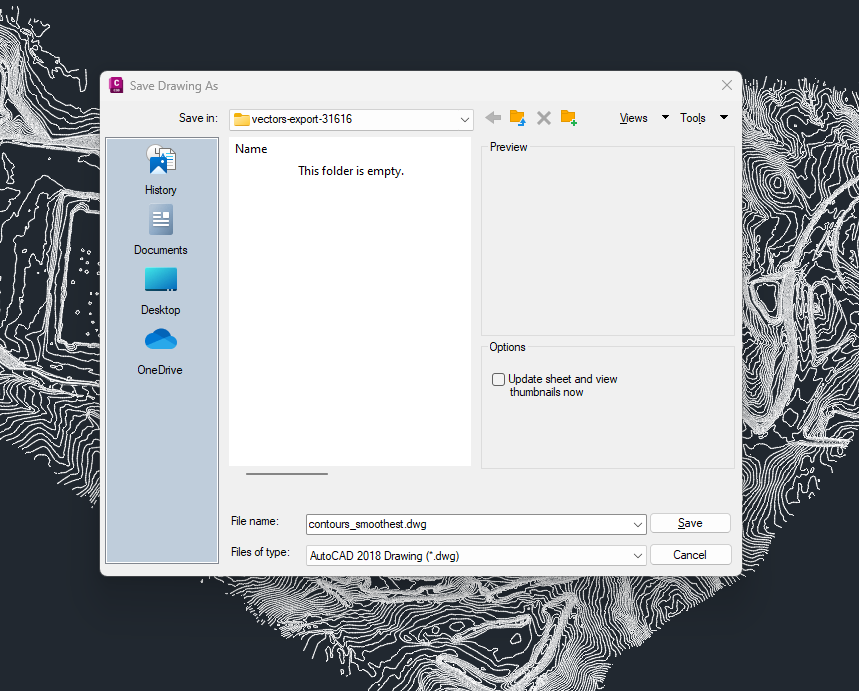Go up one folder level
Image resolution: width=859 pixels, height=691 pixels.
click(518, 118)
